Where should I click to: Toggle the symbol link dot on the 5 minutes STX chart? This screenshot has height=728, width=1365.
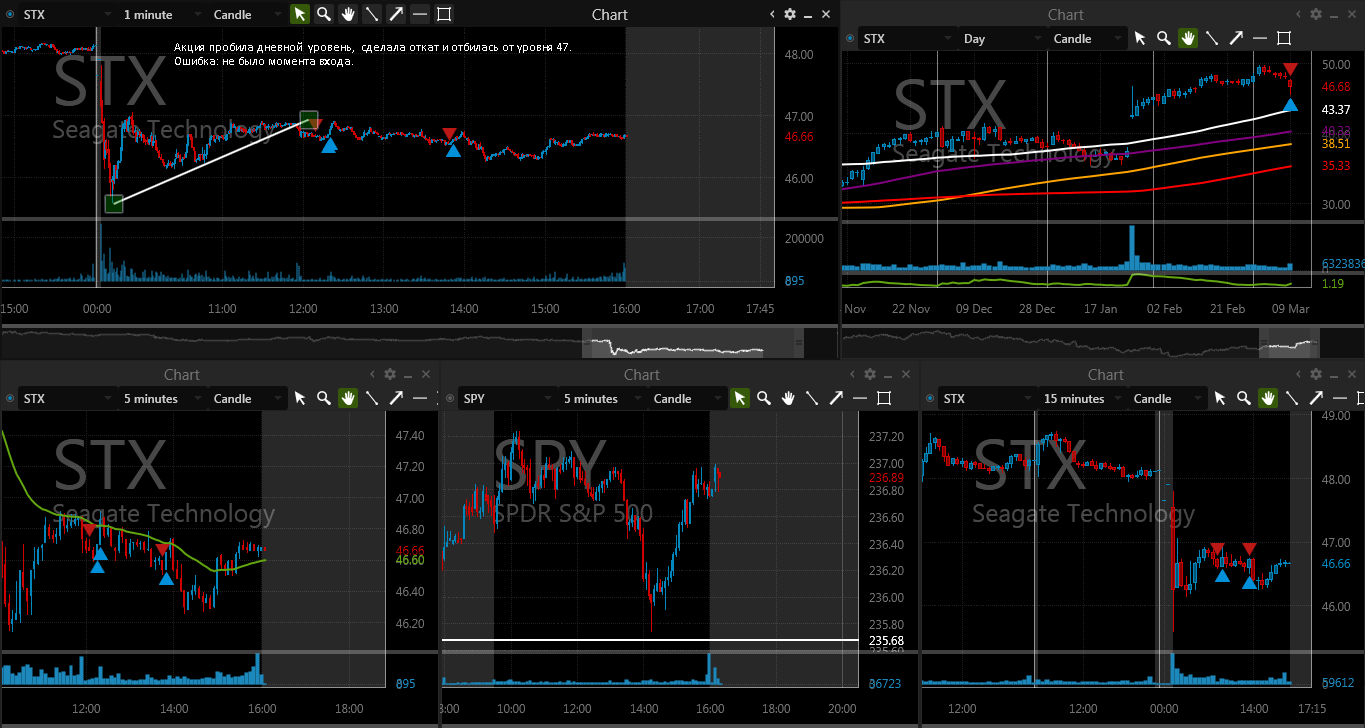(x=10, y=398)
